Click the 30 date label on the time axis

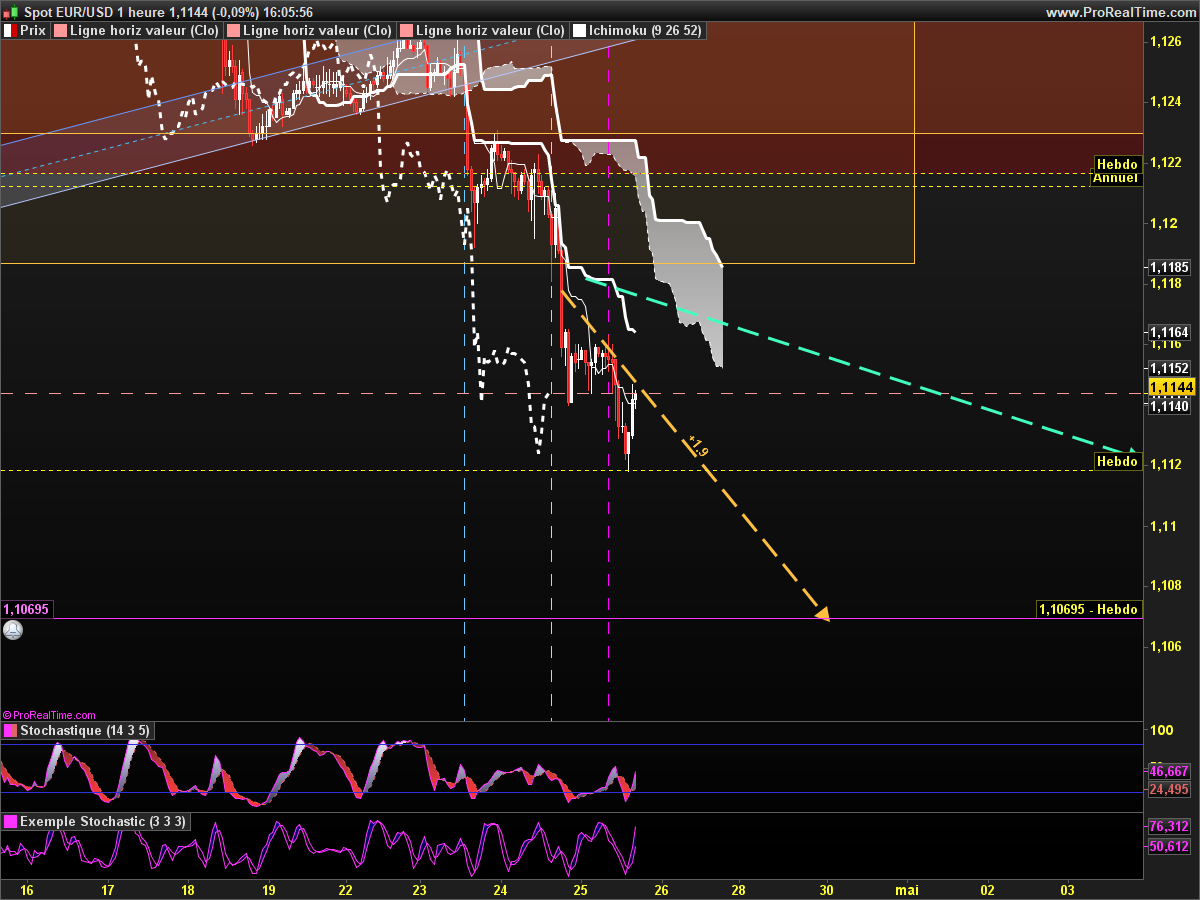coord(826,889)
